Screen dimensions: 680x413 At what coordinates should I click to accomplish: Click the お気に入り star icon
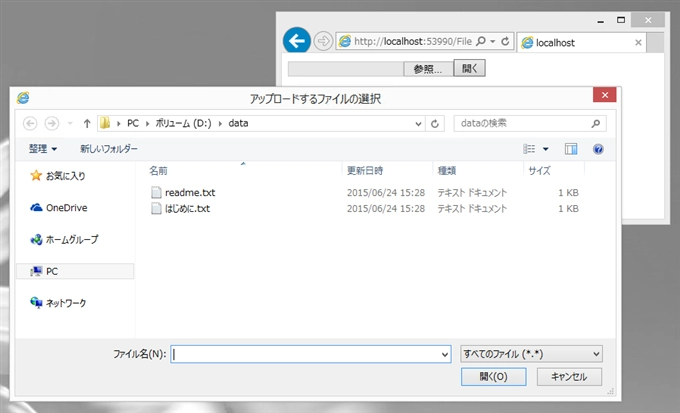point(36,175)
